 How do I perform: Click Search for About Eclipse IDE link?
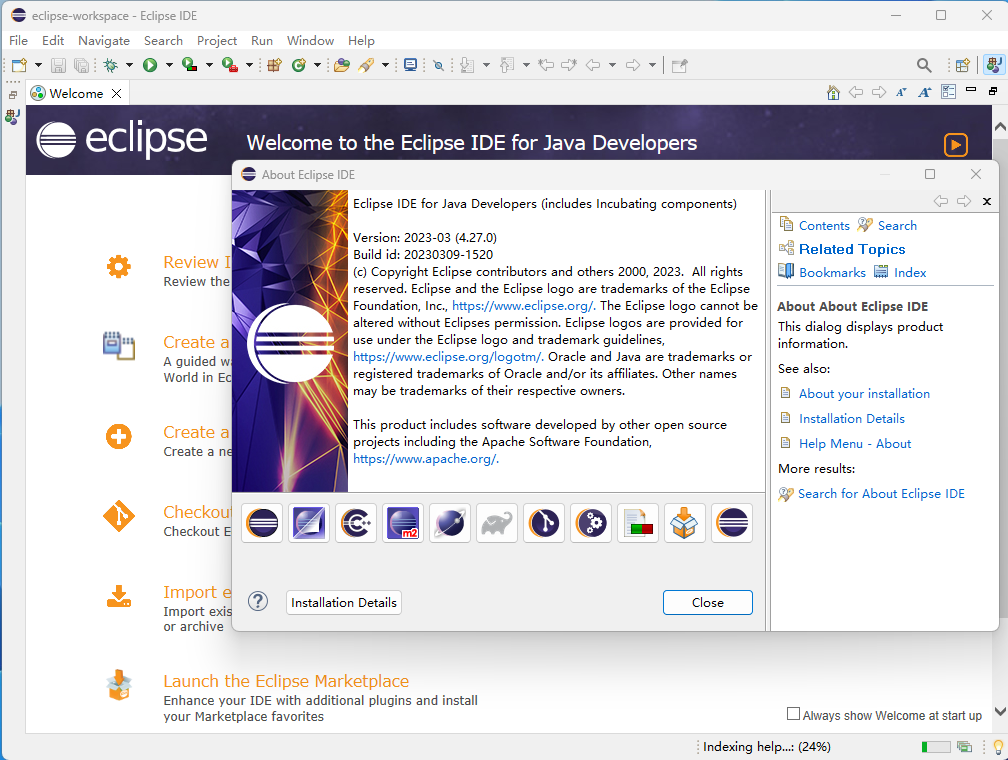pos(881,494)
